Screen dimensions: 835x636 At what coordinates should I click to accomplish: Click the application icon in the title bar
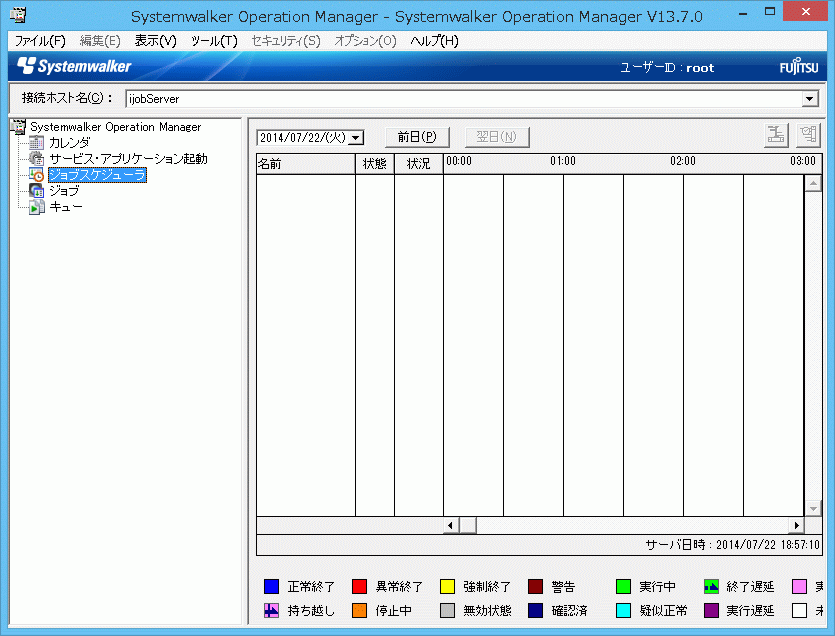[18, 14]
